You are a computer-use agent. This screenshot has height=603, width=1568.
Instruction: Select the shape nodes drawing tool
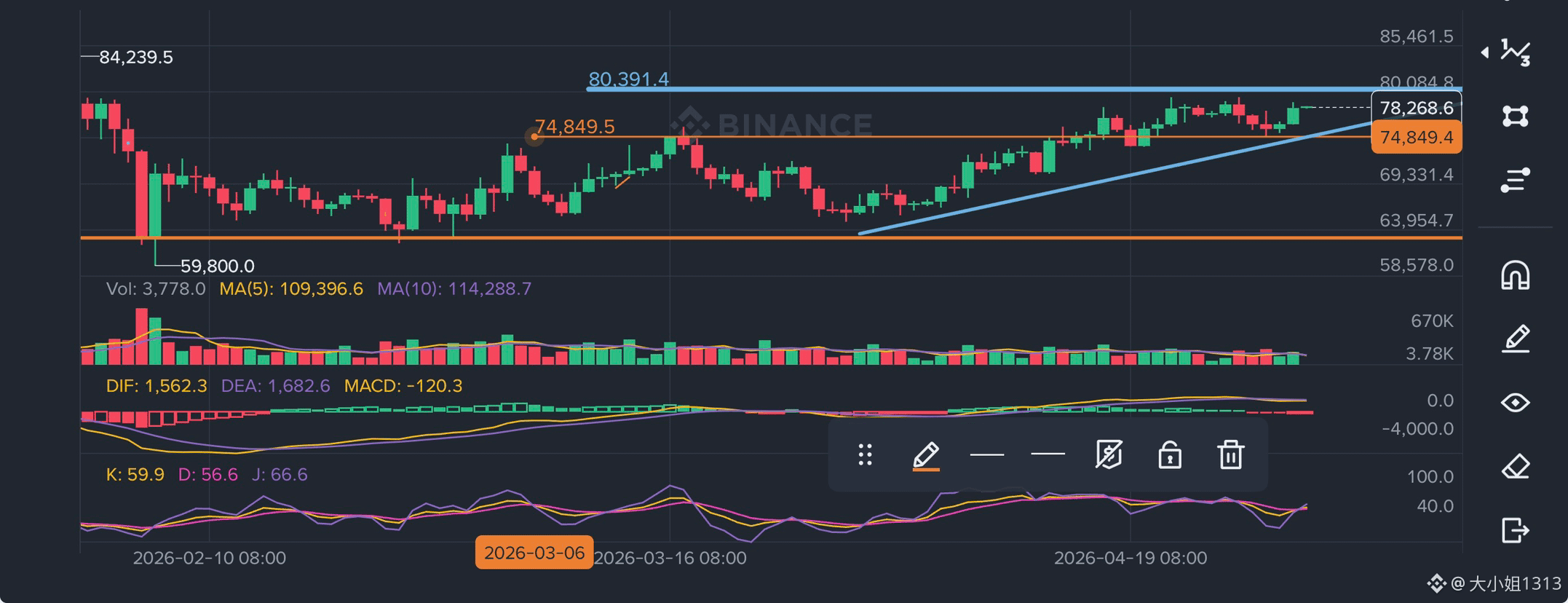coord(1516,116)
